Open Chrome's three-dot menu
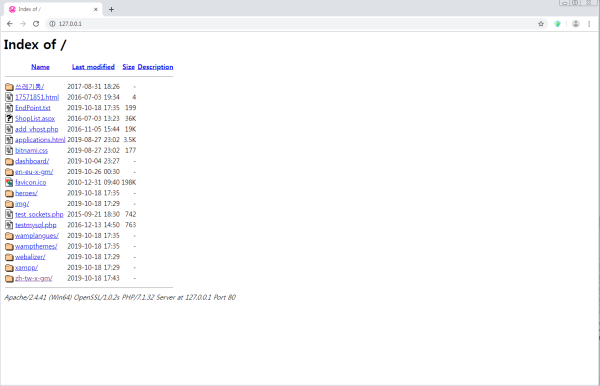Image resolution: width=600 pixels, height=386 pixels. pos(589,24)
